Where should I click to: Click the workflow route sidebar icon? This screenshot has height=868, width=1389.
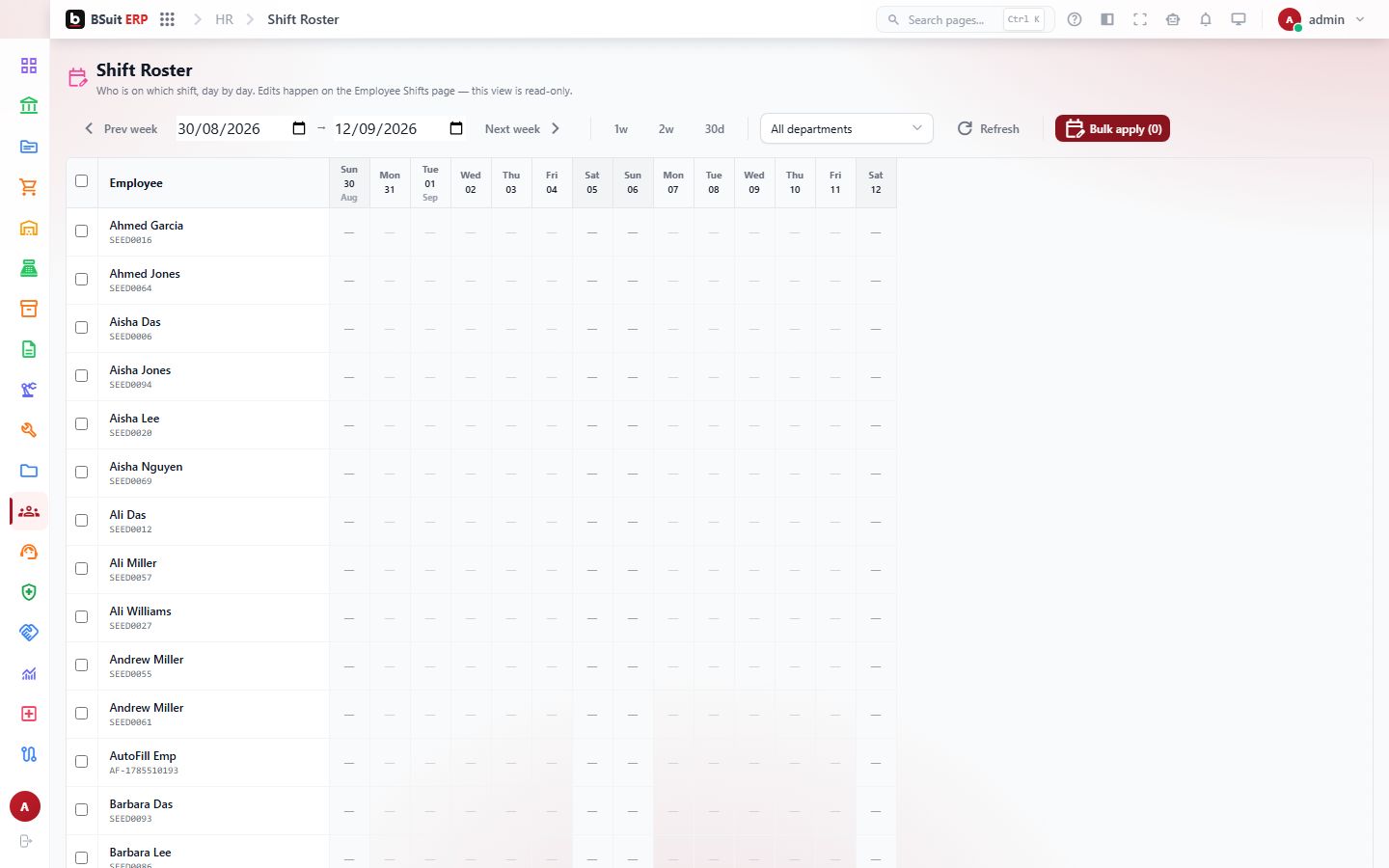click(29, 754)
